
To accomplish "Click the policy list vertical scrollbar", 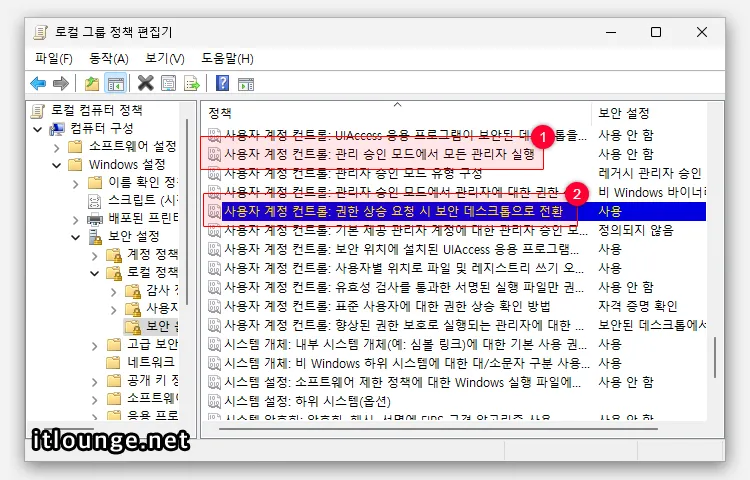I will (x=715, y=358).
